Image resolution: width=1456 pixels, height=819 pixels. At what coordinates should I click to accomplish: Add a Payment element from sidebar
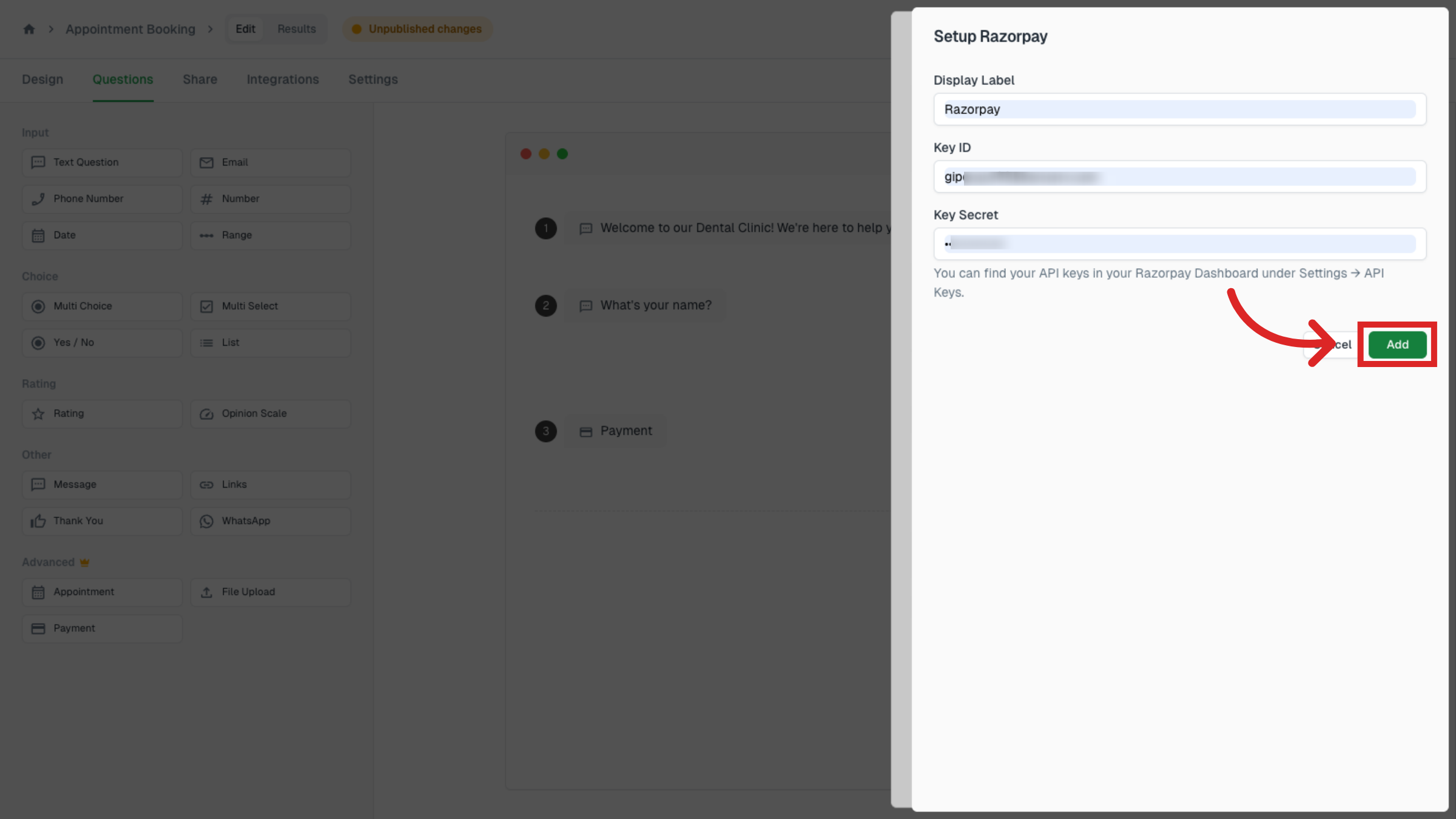102,629
